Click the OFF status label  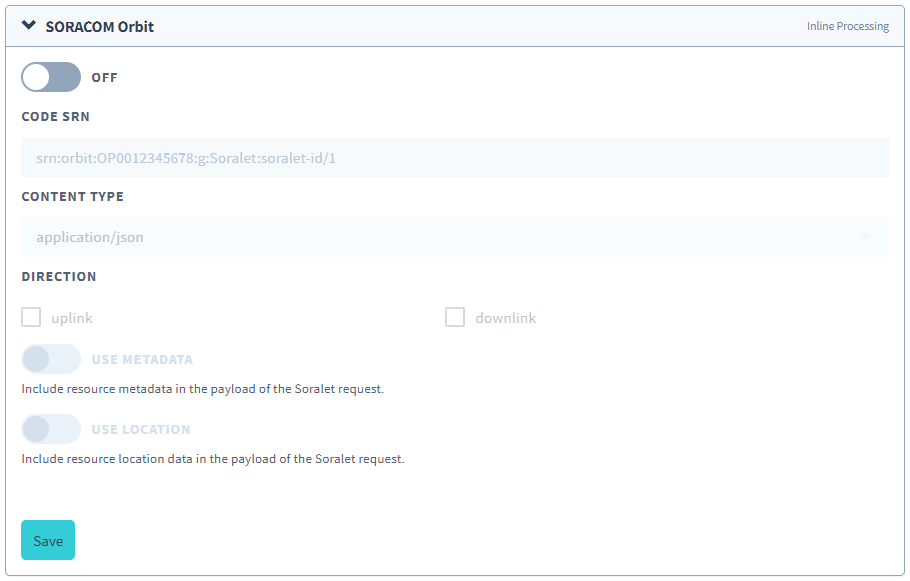104,78
